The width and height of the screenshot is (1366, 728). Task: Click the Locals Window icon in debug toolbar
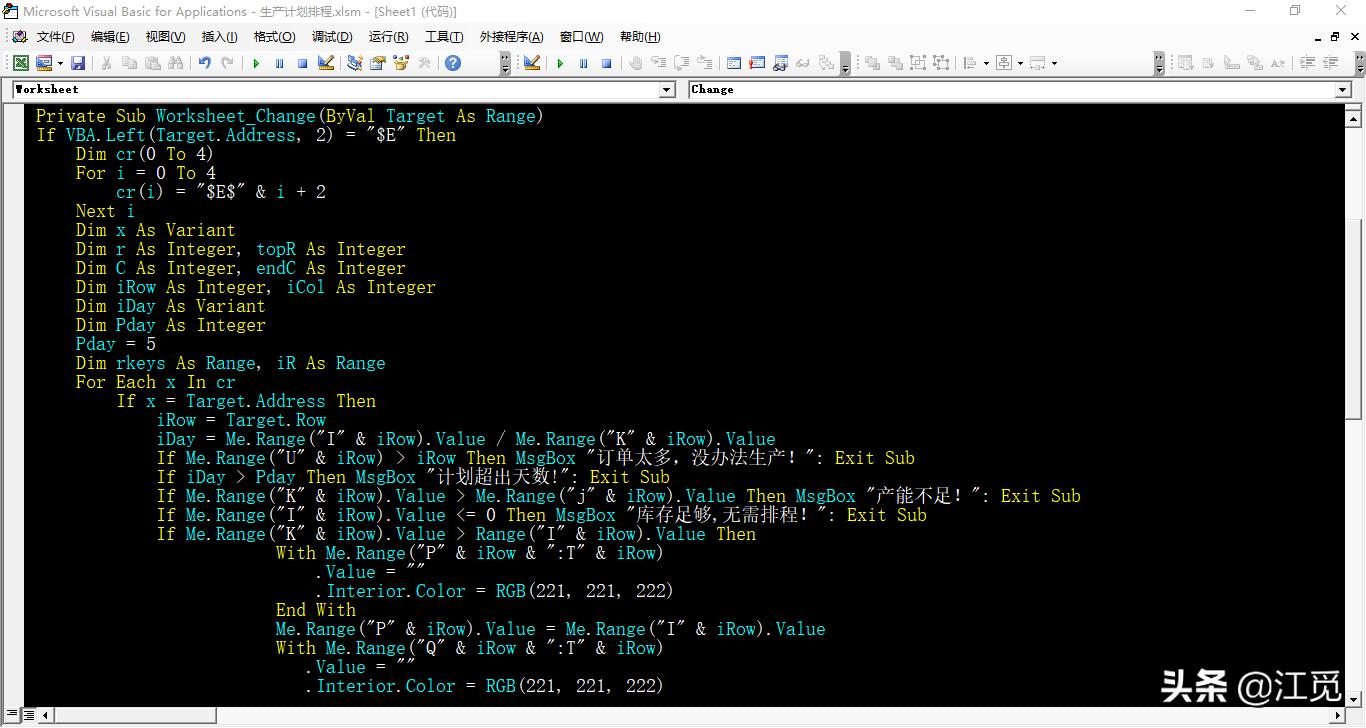[x=734, y=63]
